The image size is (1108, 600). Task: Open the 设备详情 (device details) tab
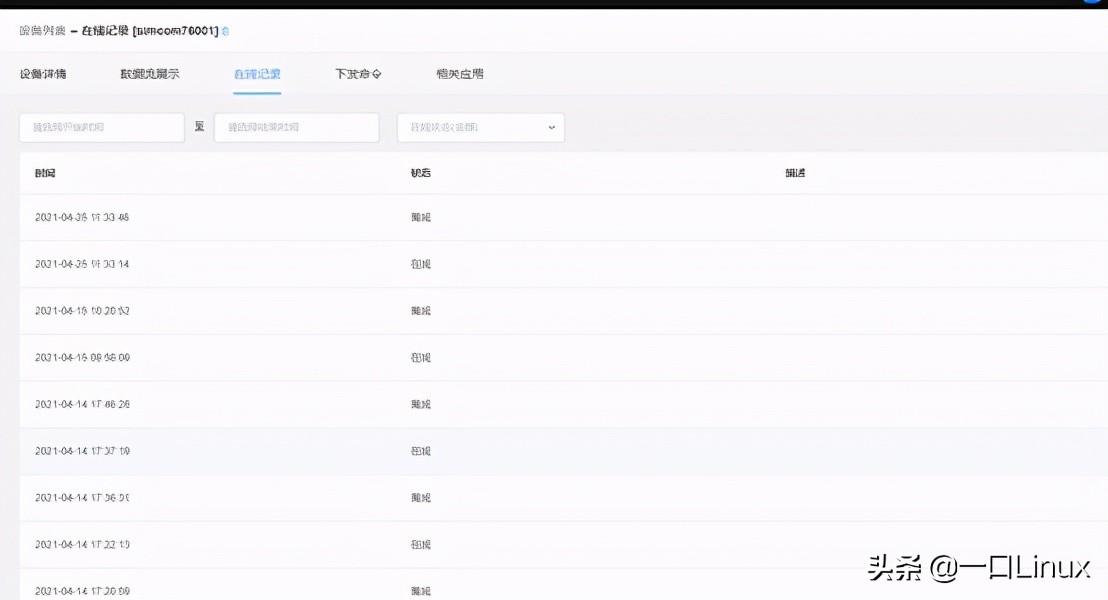point(43,73)
